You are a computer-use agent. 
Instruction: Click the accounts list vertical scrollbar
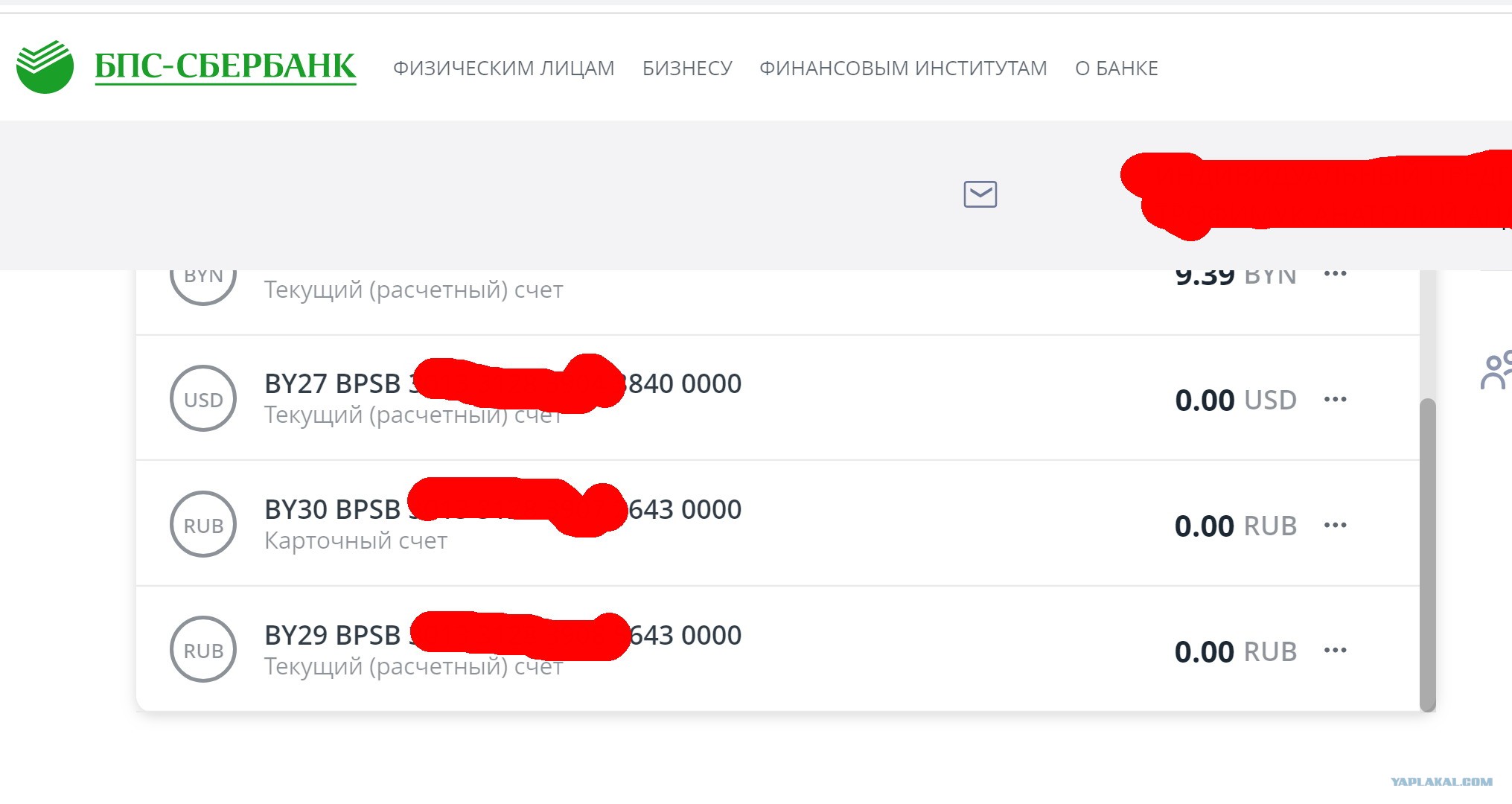pyautogui.click(x=1427, y=555)
